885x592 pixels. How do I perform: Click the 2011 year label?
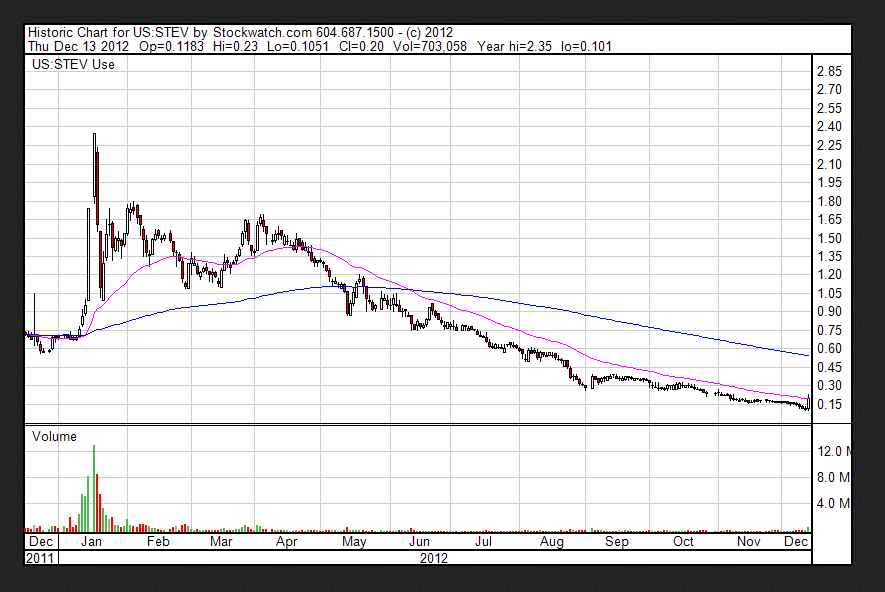click(41, 558)
